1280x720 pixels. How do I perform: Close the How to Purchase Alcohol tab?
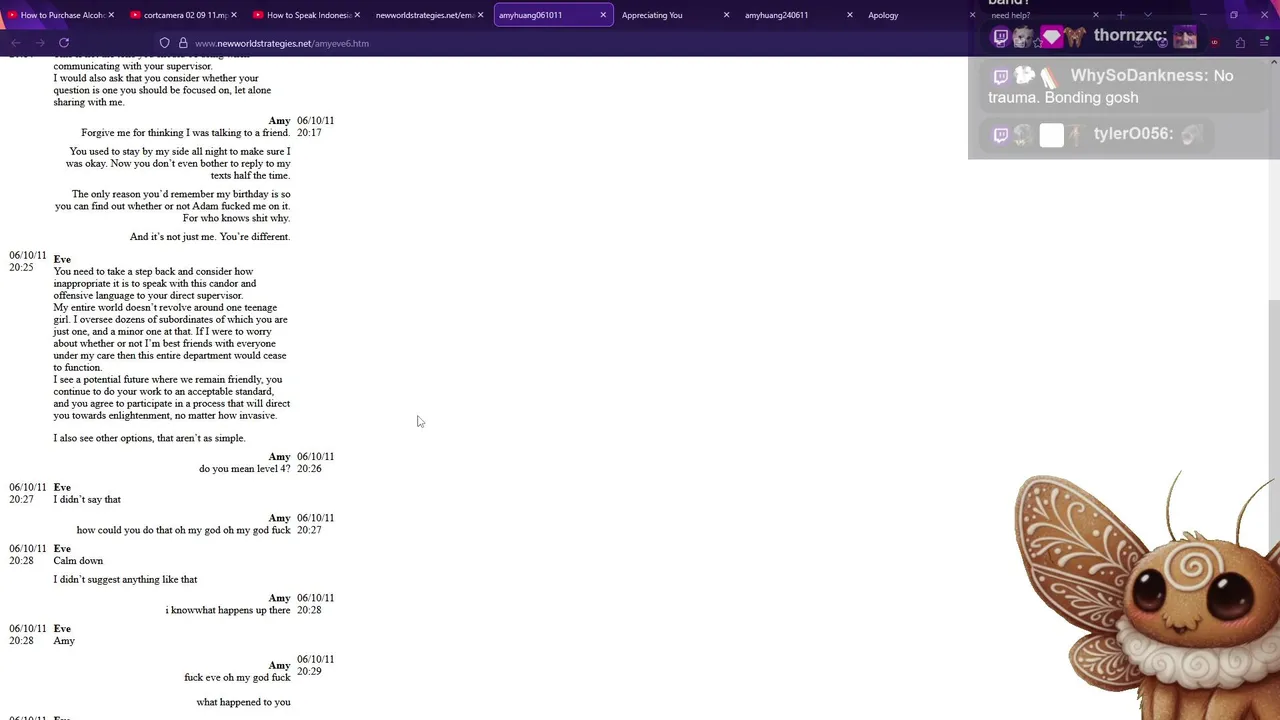[x=111, y=15]
